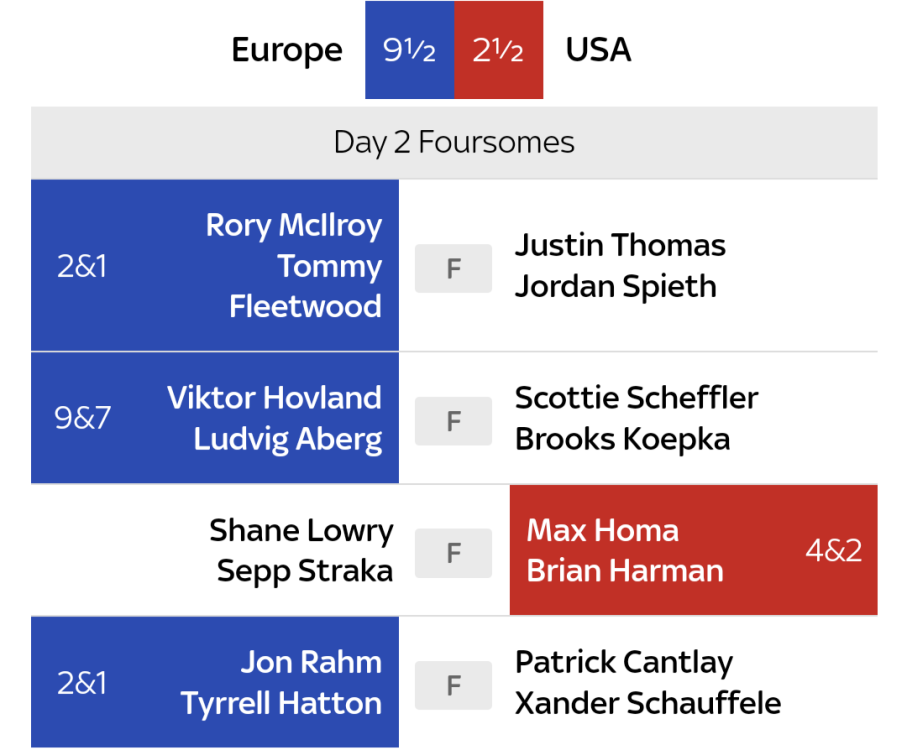Click the F badge in Lowry match
The image size is (907, 750).
point(453,552)
